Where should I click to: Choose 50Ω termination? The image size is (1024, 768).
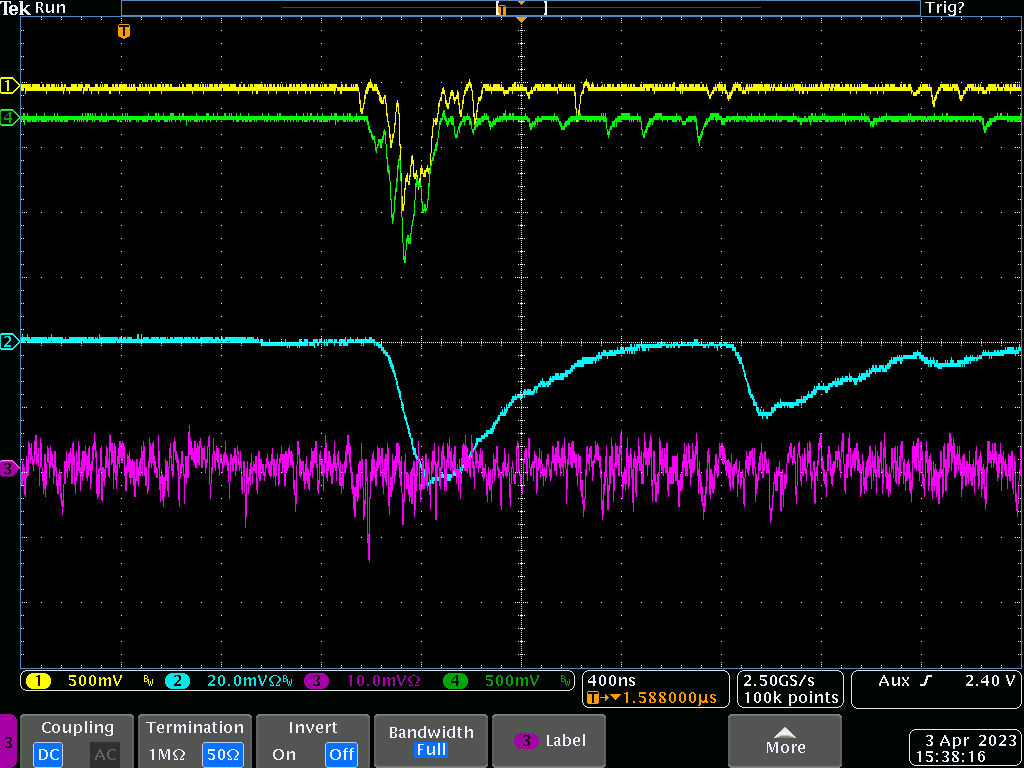[x=222, y=754]
